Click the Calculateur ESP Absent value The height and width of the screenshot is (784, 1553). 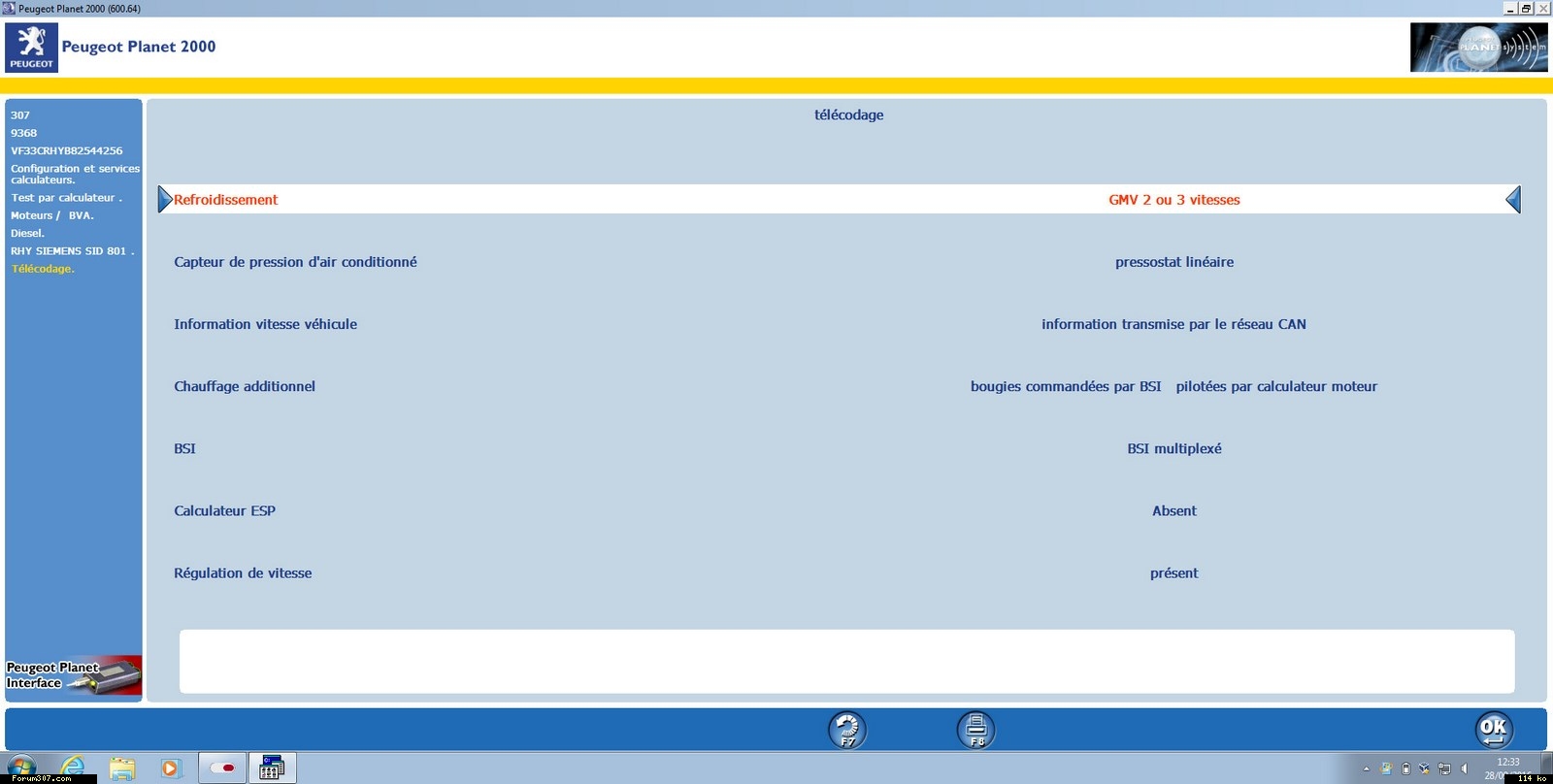(1173, 510)
